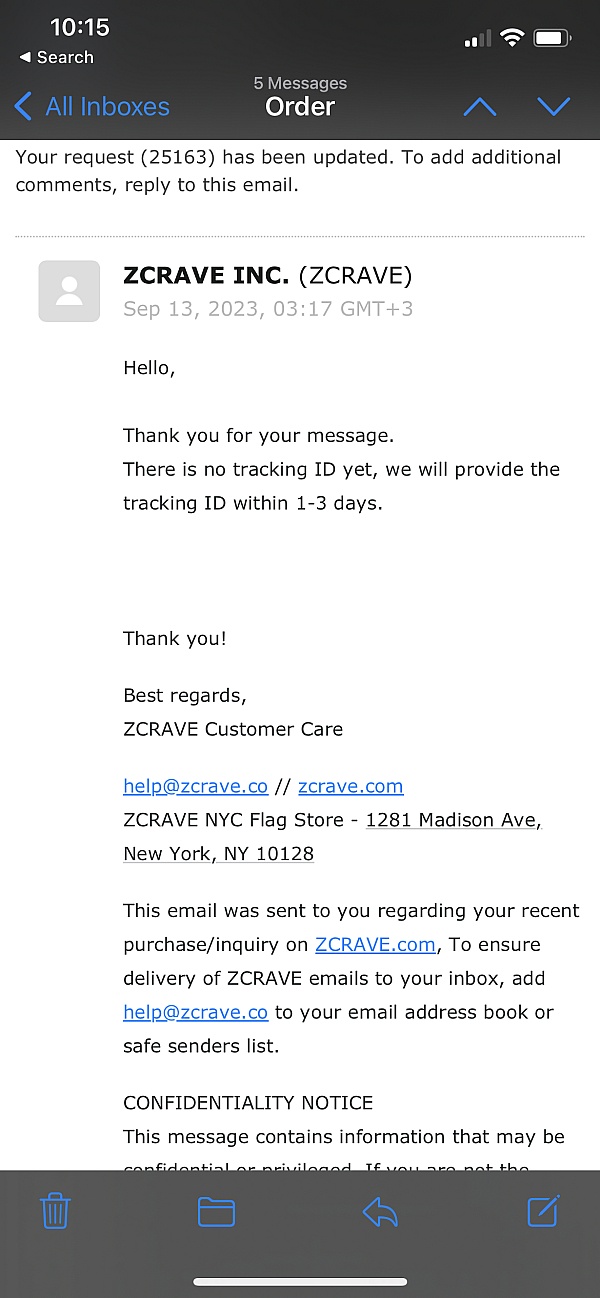Tap the trash icon to delete email

(55, 1211)
